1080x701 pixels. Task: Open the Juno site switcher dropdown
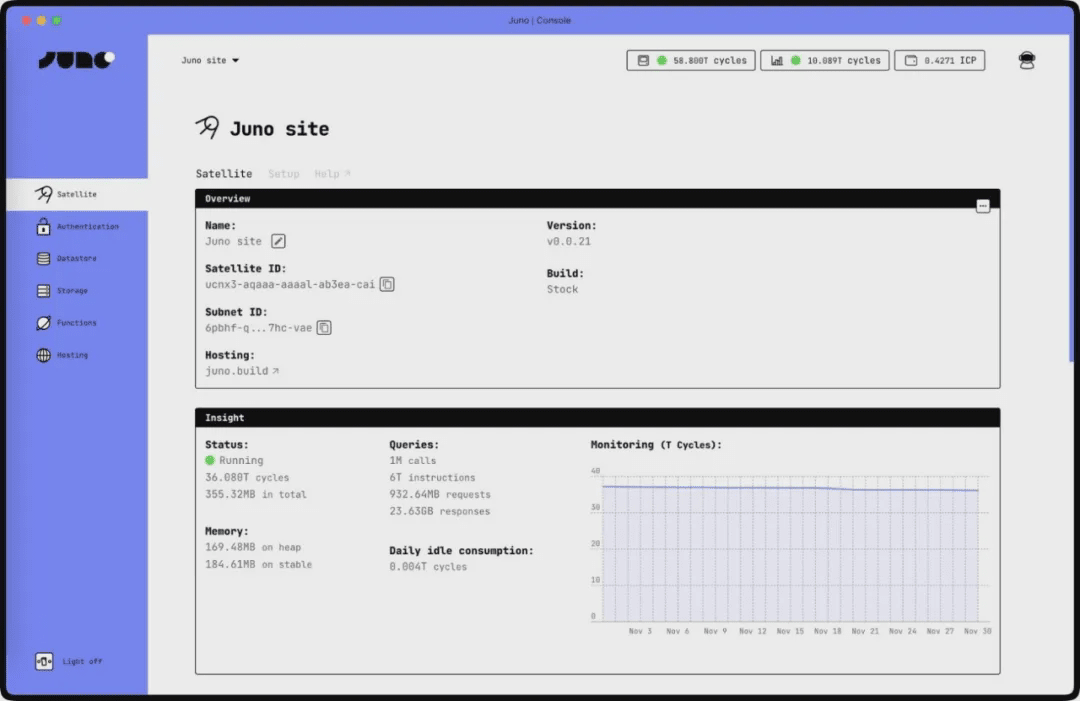click(x=210, y=61)
